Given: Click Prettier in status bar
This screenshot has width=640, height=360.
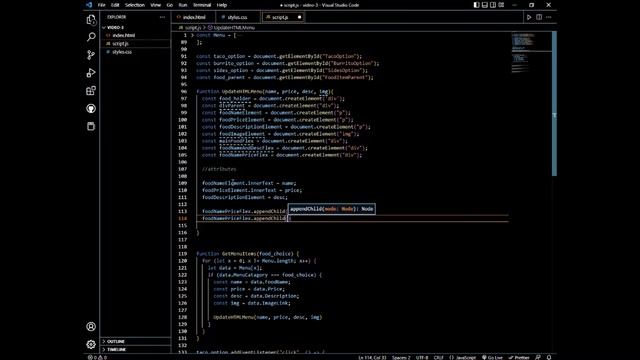Looking at the screenshot, I should click(519, 357).
